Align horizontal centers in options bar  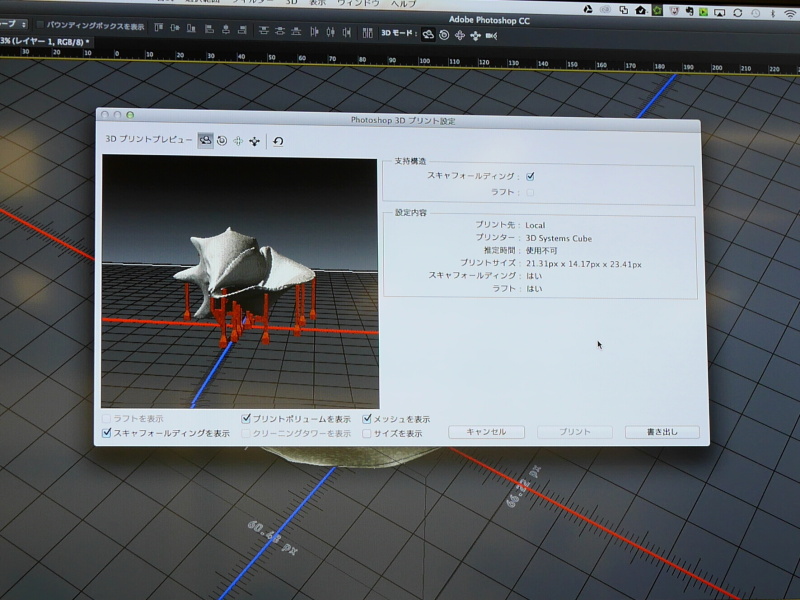(226, 30)
